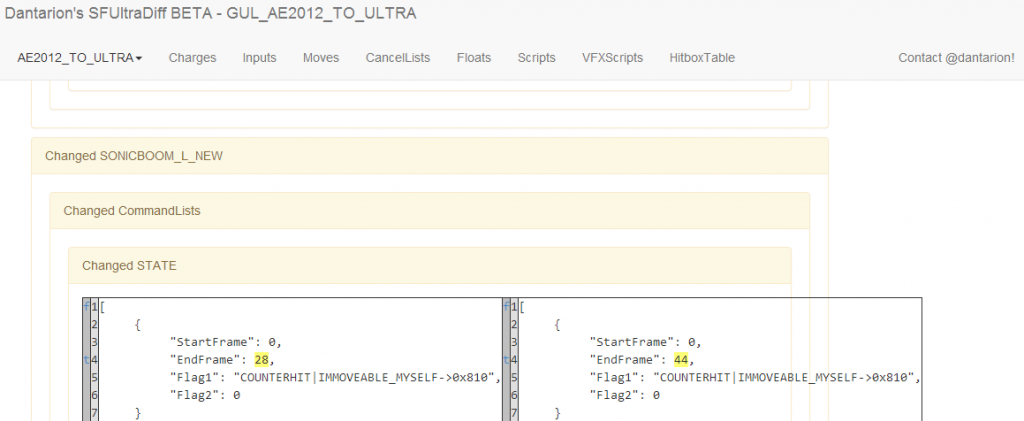Navigate to Floats
Image resolution: width=1024 pixels, height=421 pixels.
coord(473,57)
